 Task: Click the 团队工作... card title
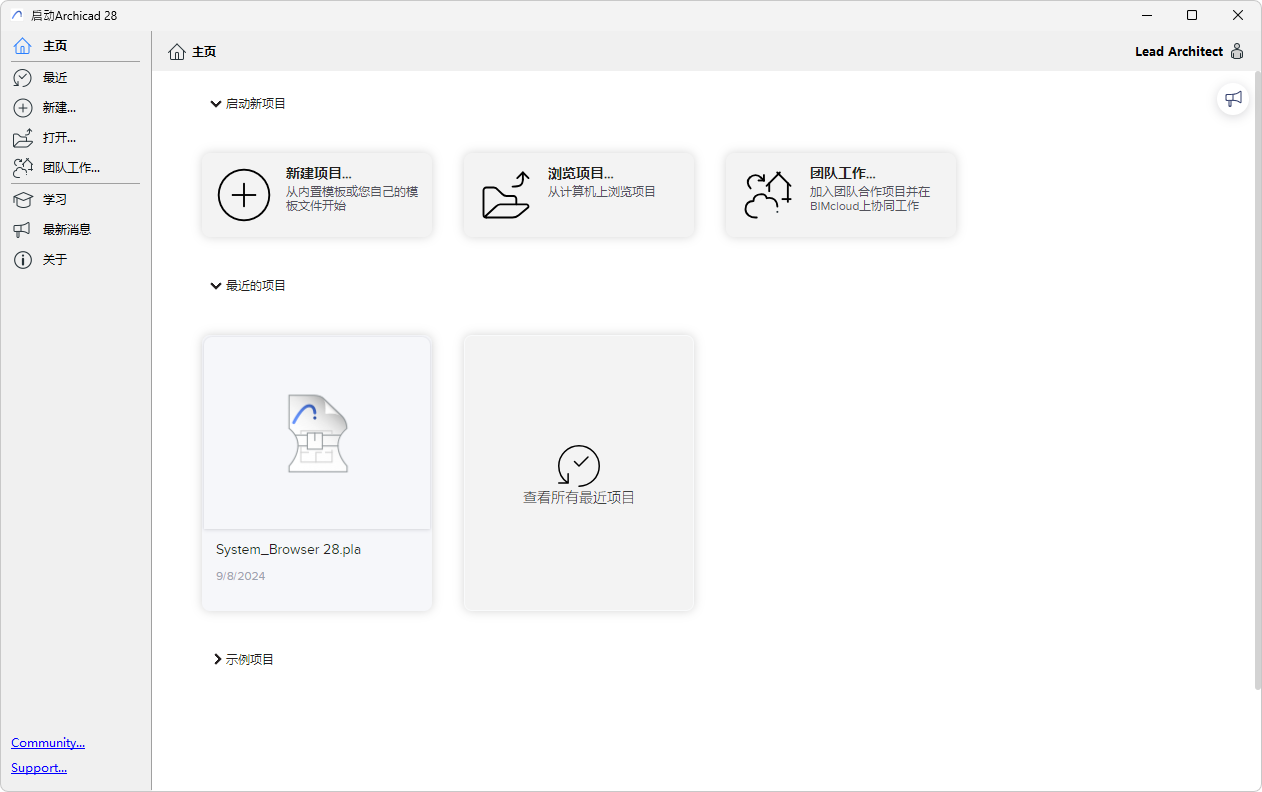843,173
